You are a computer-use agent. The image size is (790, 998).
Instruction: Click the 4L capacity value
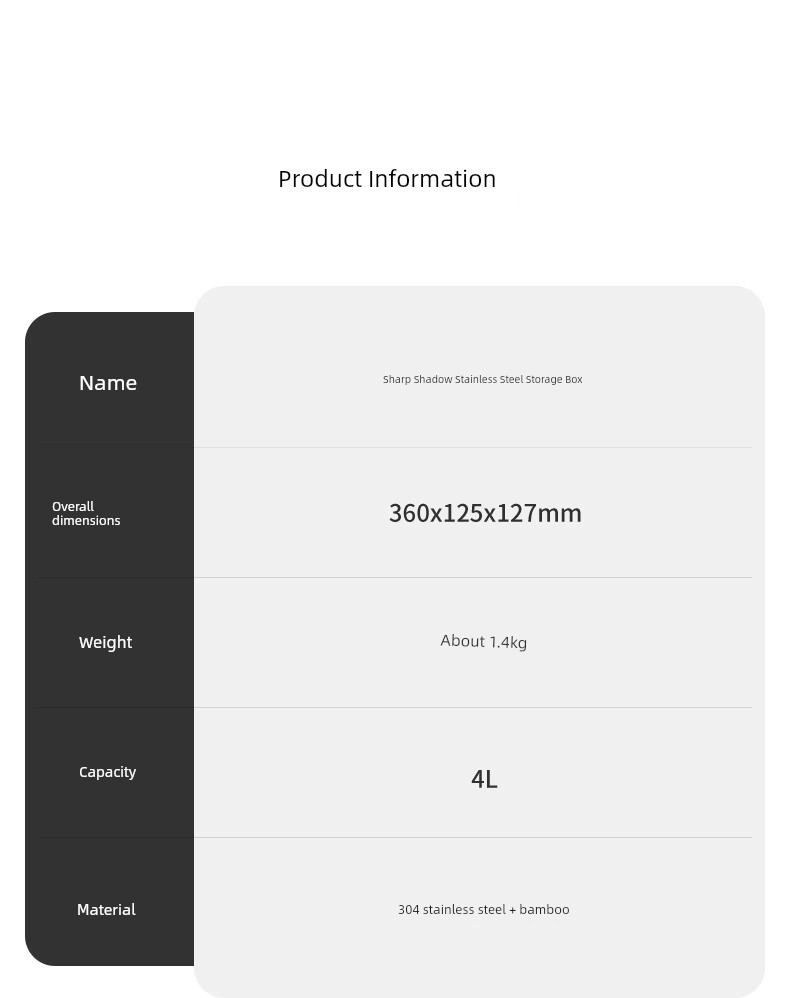[x=484, y=779]
